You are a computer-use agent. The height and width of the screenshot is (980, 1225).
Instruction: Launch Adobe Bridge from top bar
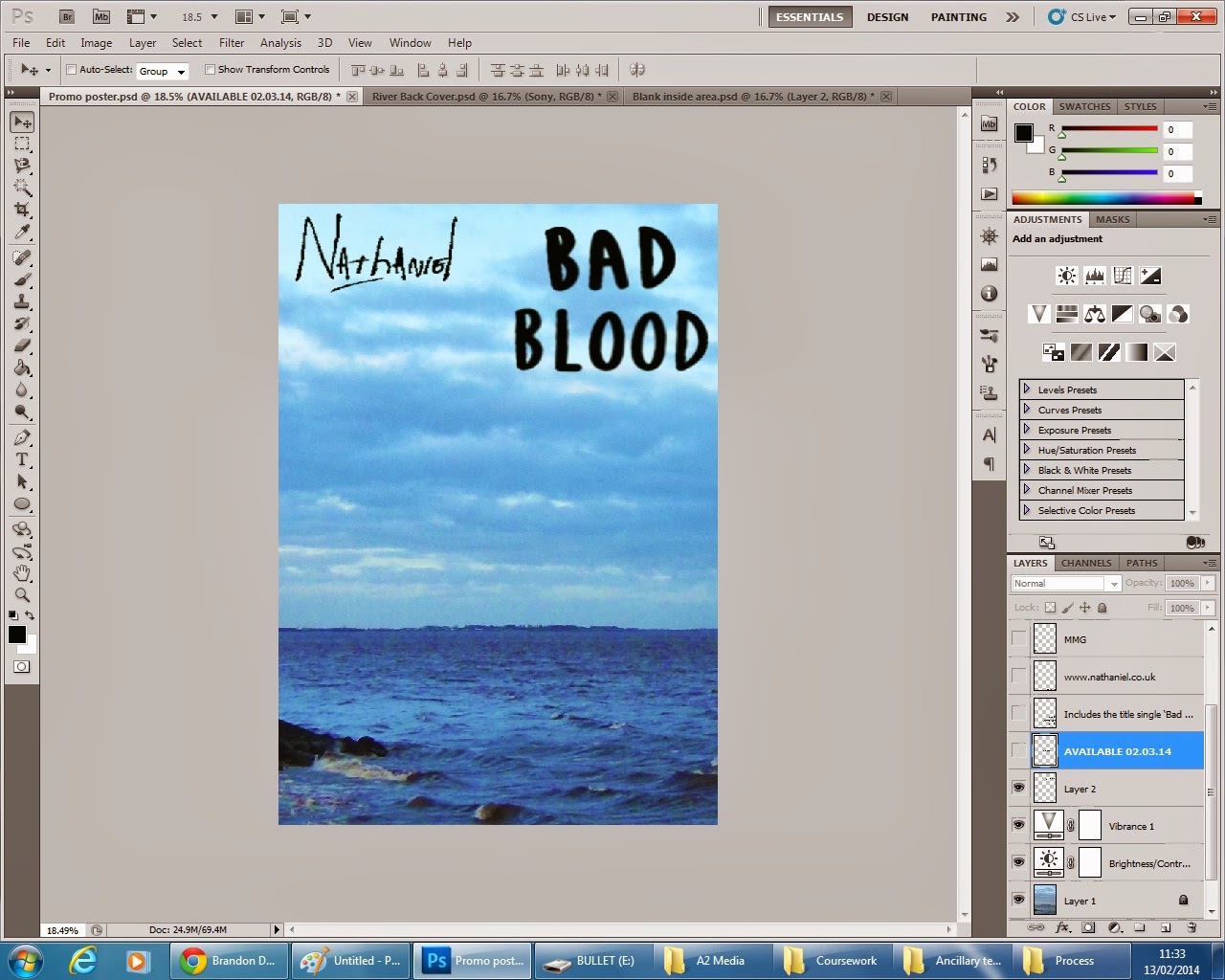pyautogui.click(x=66, y=16)
